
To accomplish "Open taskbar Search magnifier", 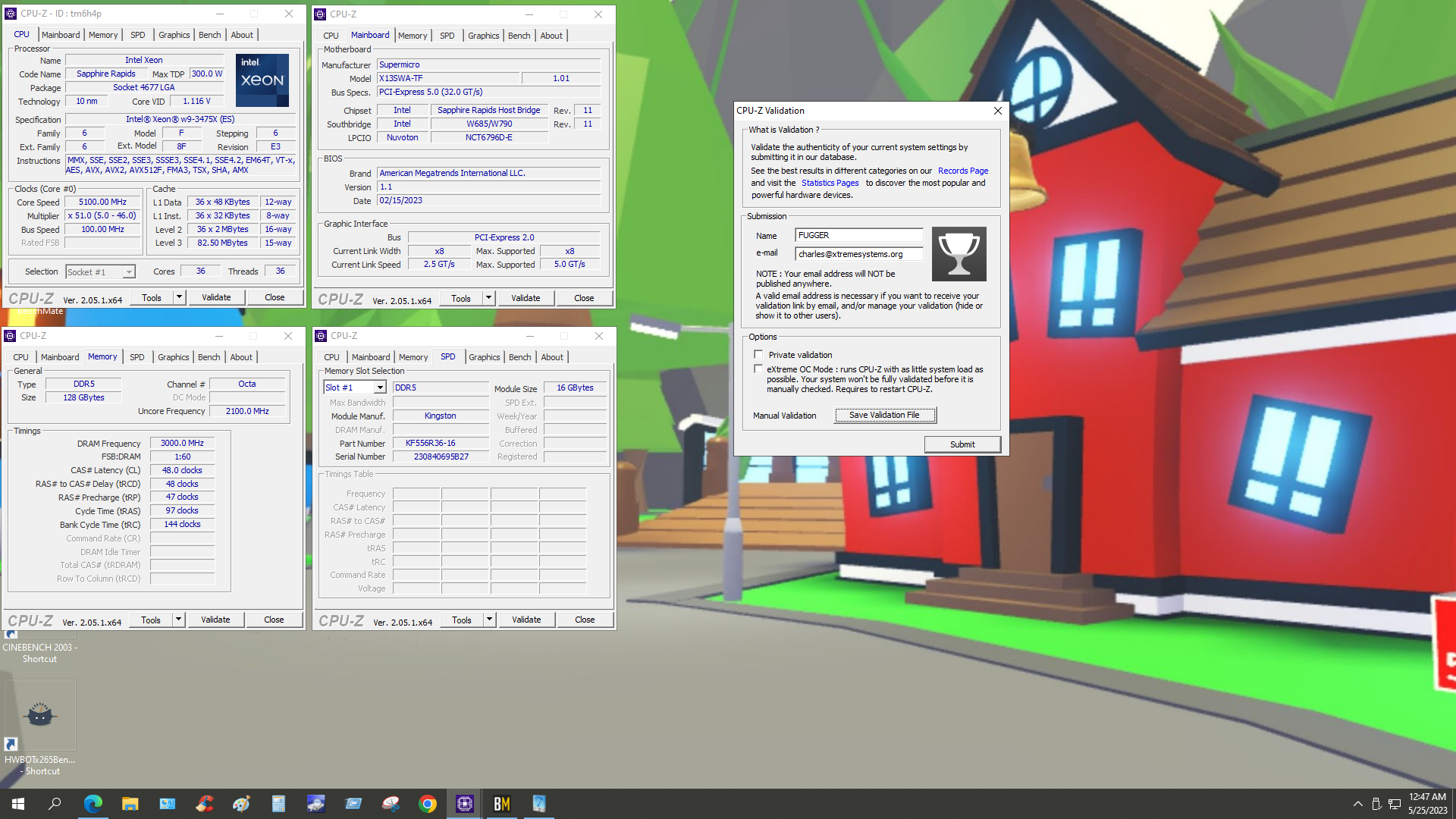I will pyautogui.click(x=55, y=804).
